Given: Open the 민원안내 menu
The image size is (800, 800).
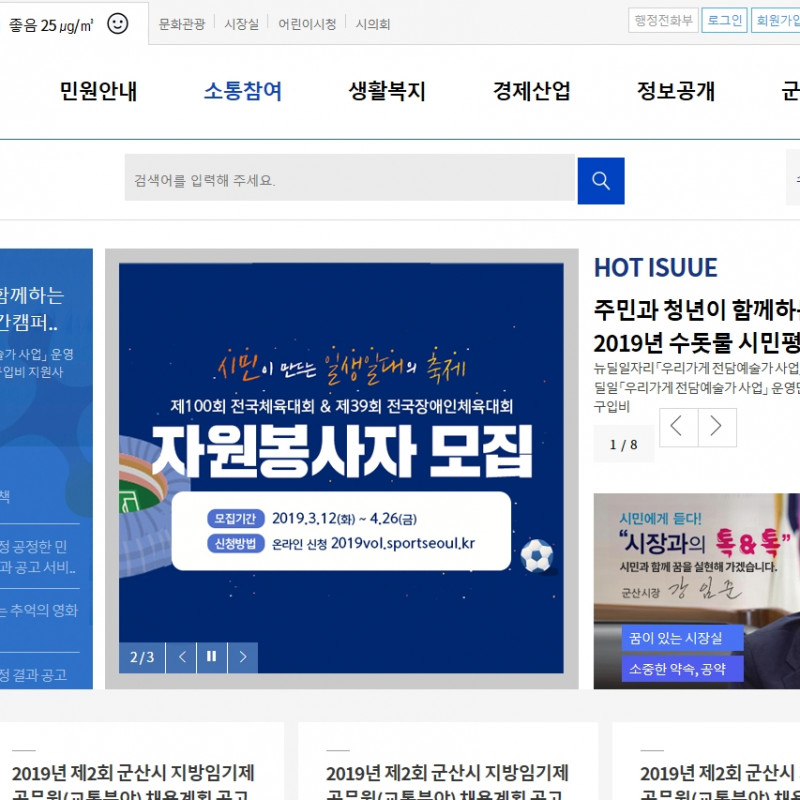Looking at the screenshot, I should pos(98,92).
